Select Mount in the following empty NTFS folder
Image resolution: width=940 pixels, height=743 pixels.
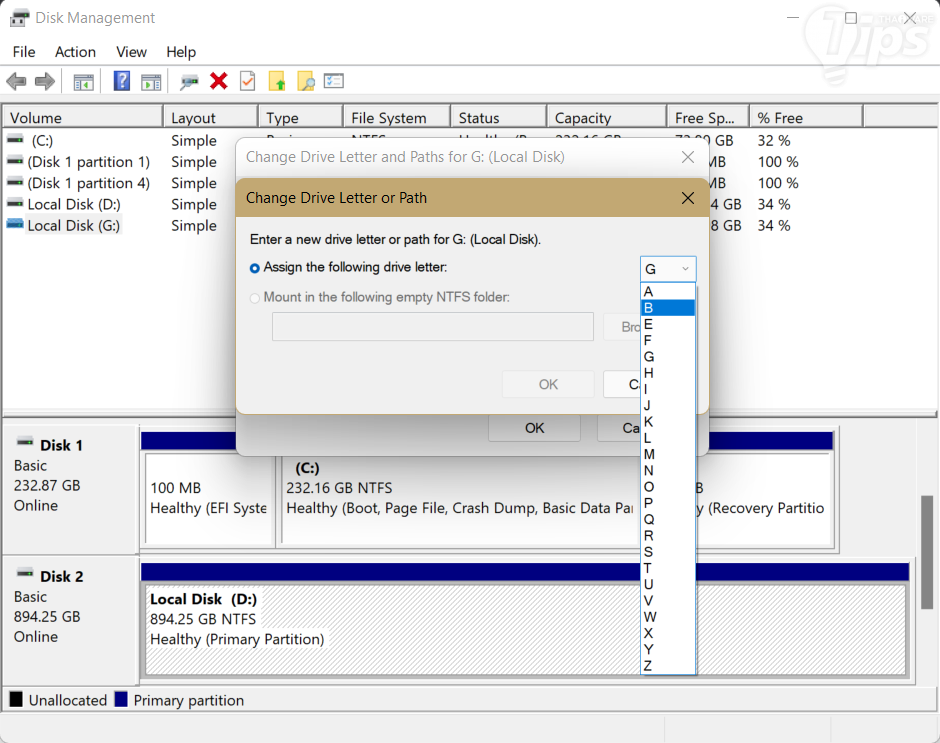255,298
